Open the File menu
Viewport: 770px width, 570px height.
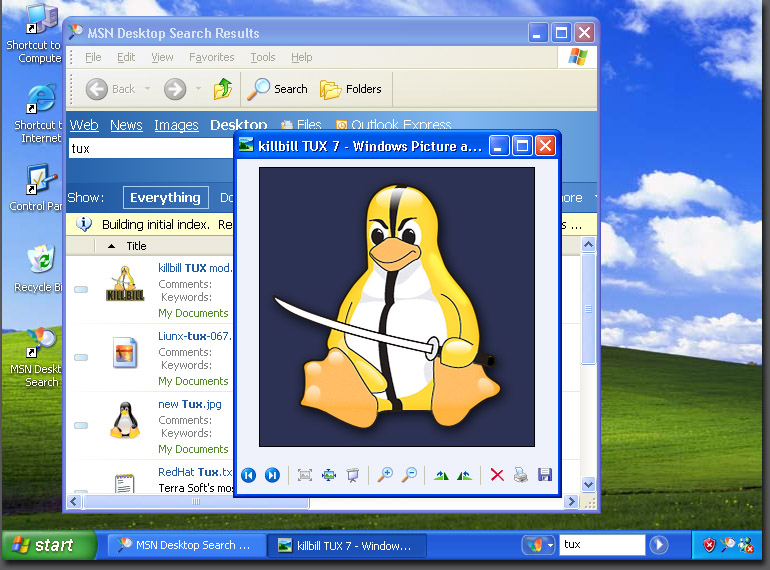(93, 57)
